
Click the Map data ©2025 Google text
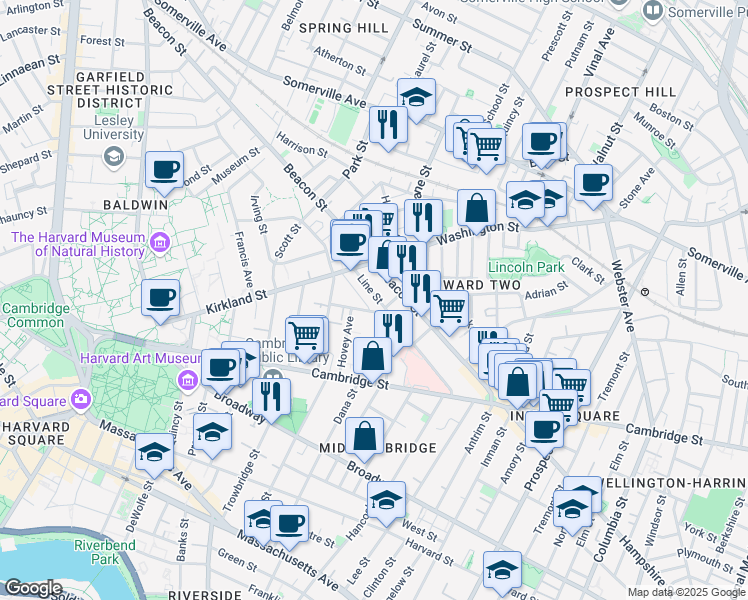(687, 593)
